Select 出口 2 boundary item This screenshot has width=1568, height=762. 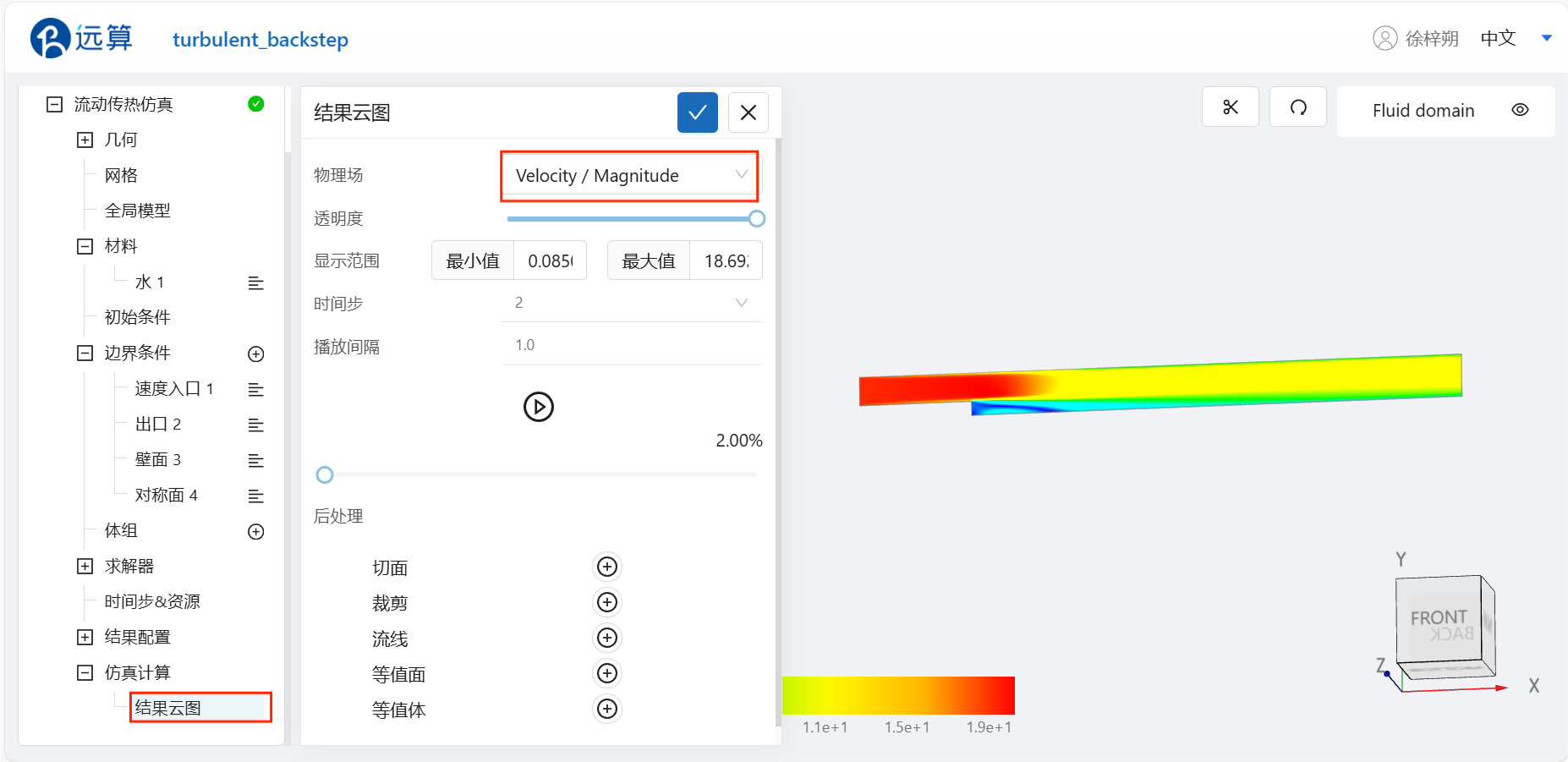pos(158,424)
